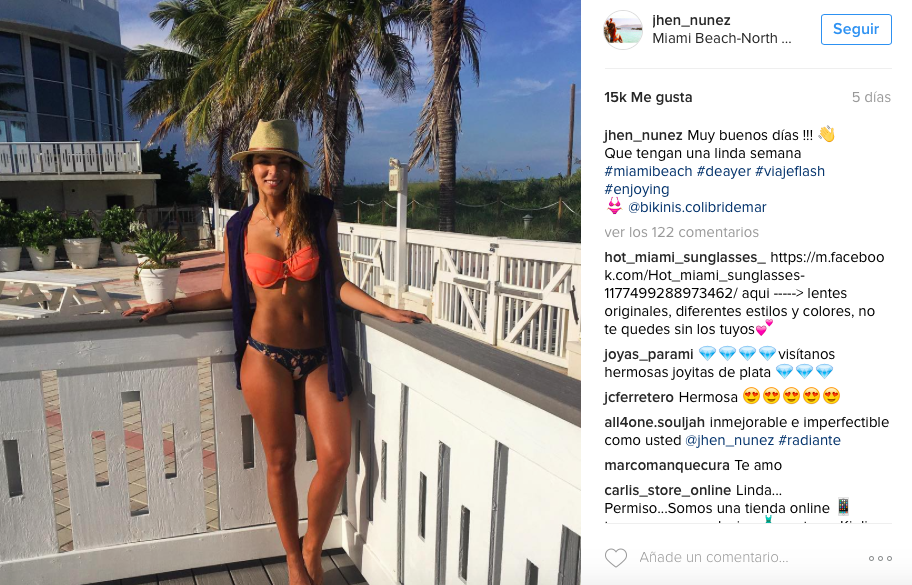Open all4one.souljah commenter profile

pyautogui.click(x=654, y=422)
